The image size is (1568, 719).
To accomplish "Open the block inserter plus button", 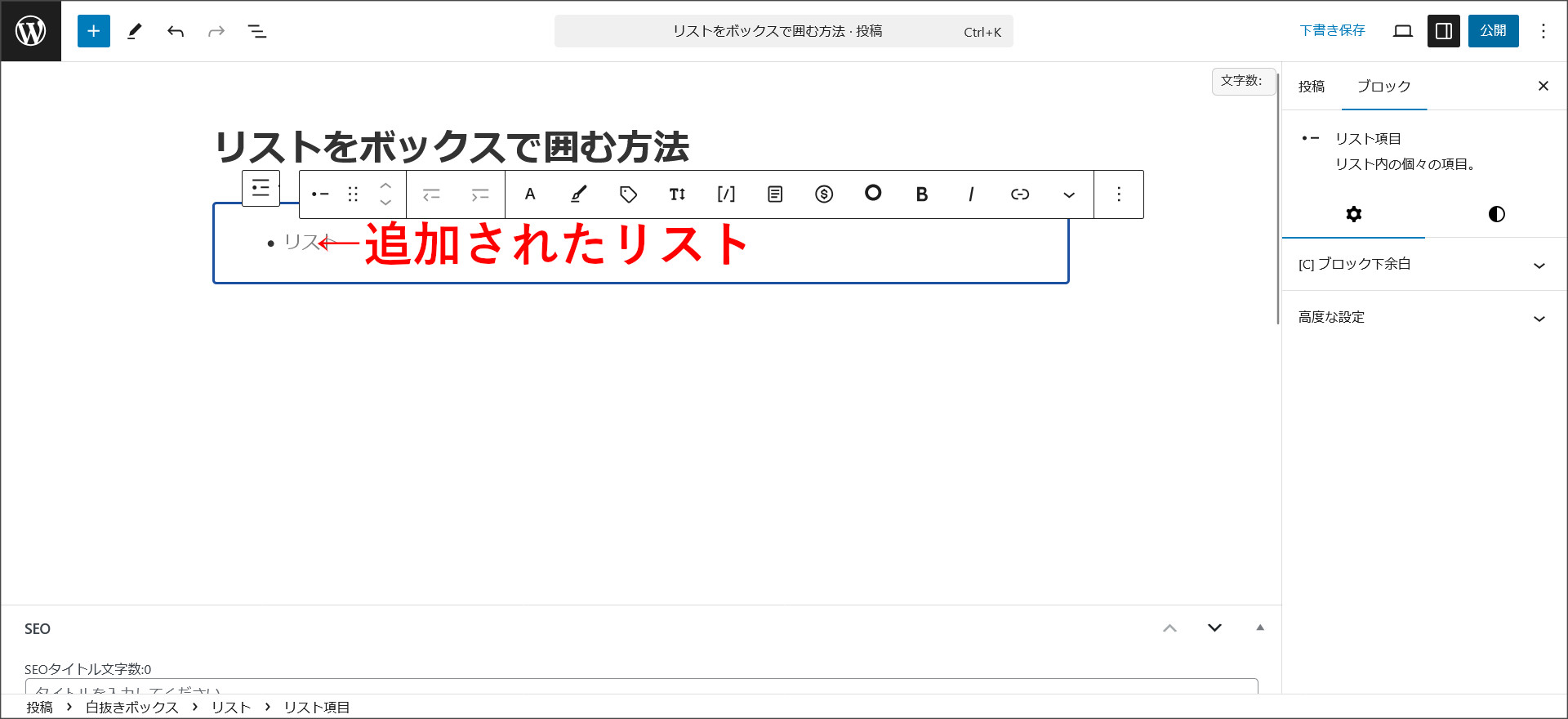I will pos(94,31).
